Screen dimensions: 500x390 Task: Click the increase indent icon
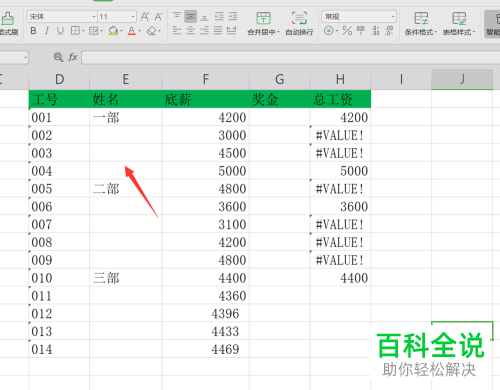[233, 16]
